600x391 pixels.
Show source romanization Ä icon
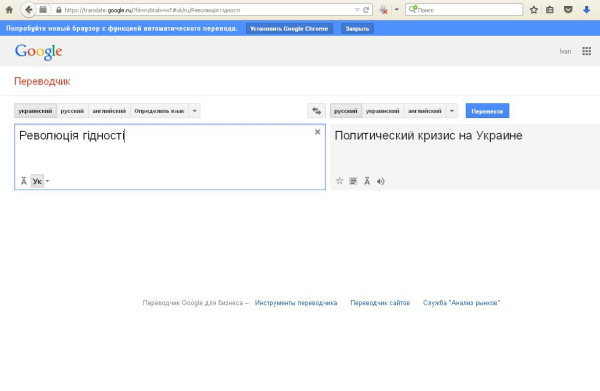pos(24,181)
